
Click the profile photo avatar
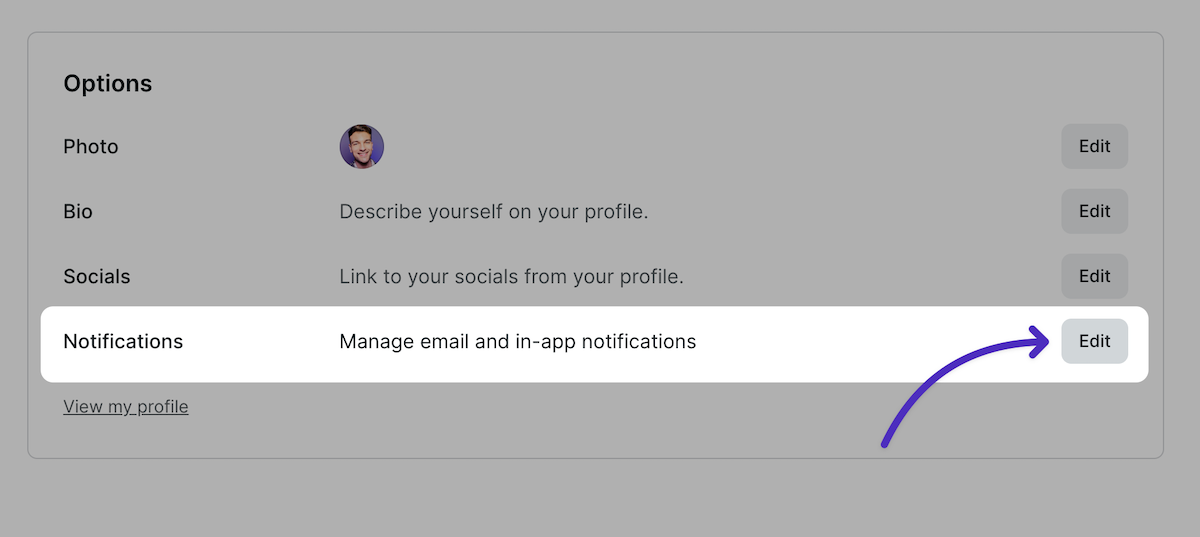pos(362,147)
